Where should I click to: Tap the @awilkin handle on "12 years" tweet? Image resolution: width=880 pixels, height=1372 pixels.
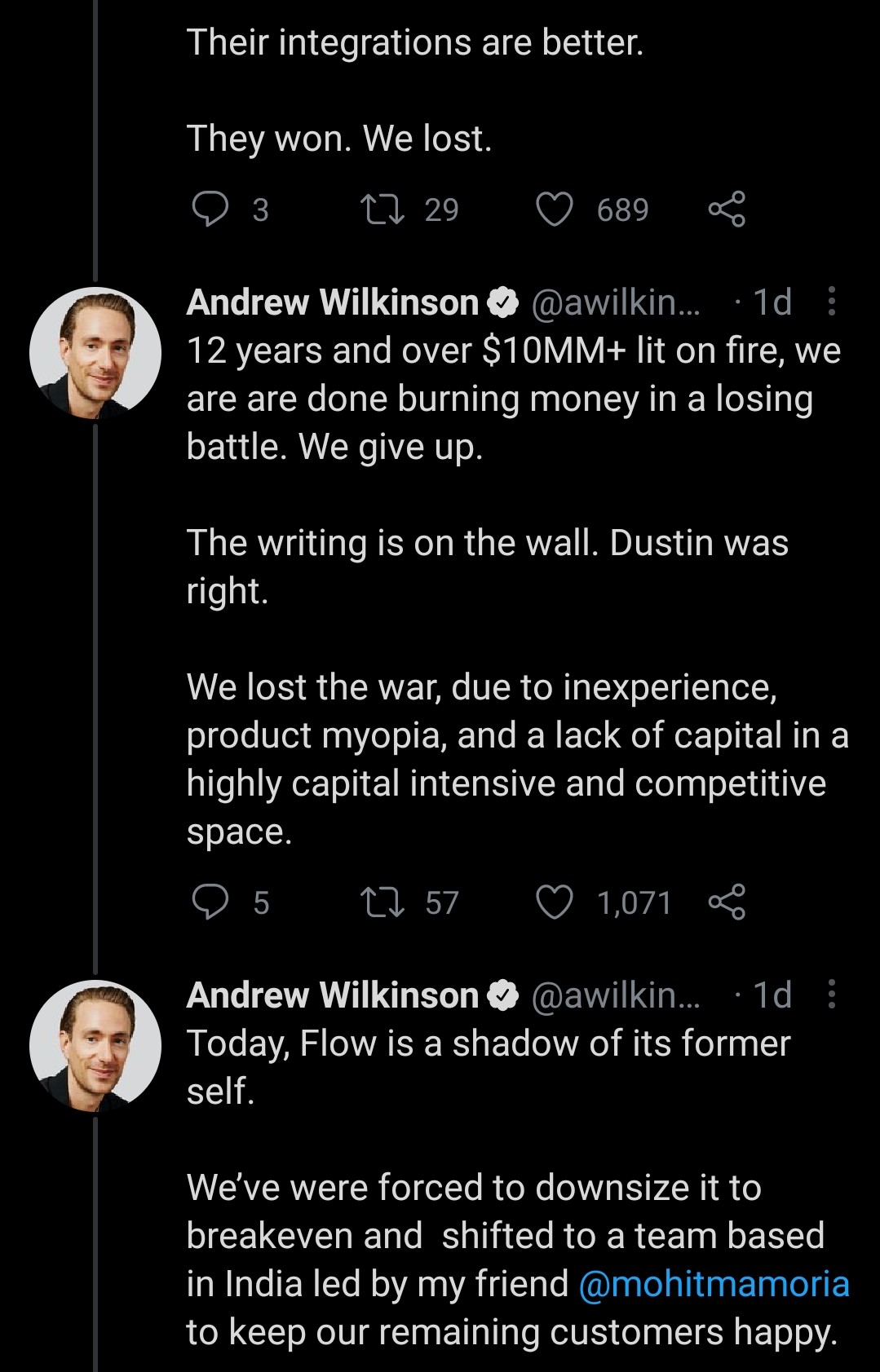[x=615, y=302]
